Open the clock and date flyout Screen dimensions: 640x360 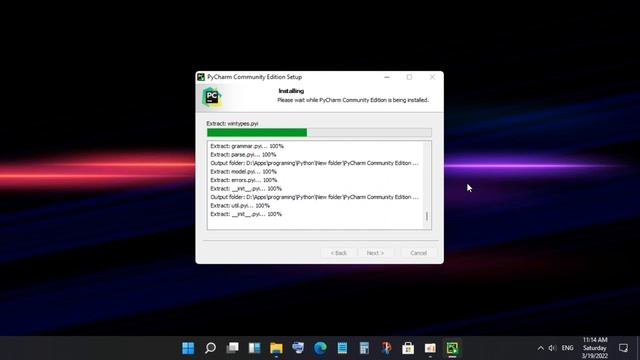coord(595,348)
